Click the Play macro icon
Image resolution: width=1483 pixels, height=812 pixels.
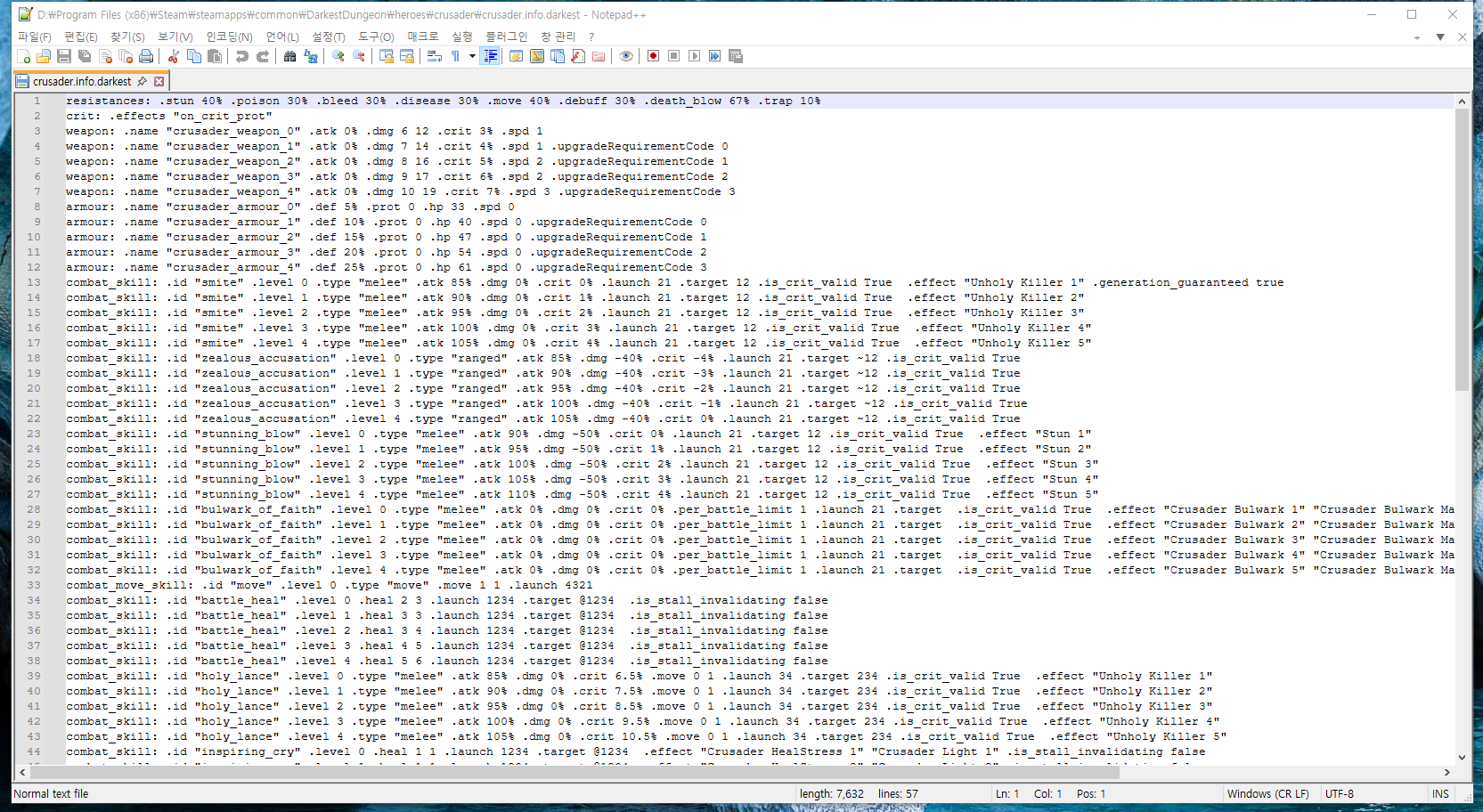coord(694,56)
